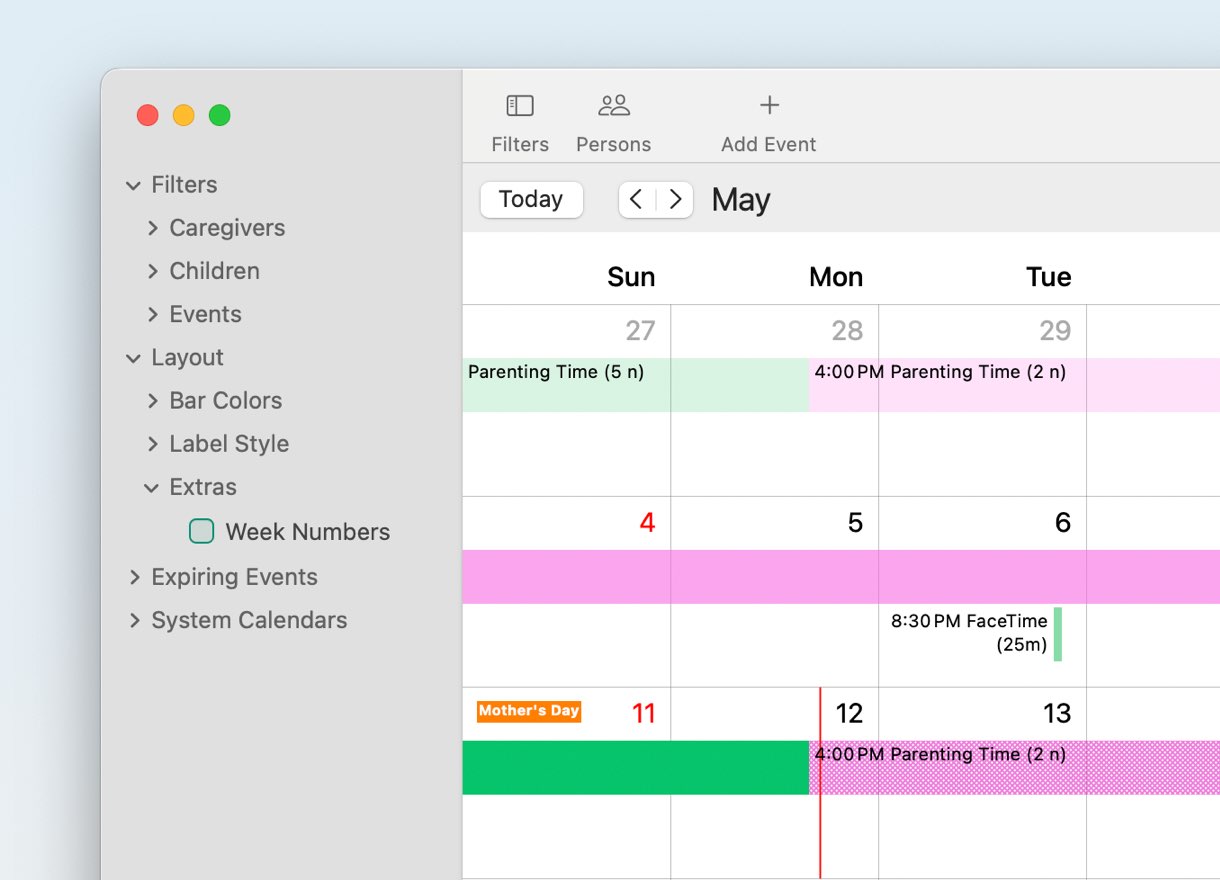Select the magenta event bar on the 4th

coord(841,577)
